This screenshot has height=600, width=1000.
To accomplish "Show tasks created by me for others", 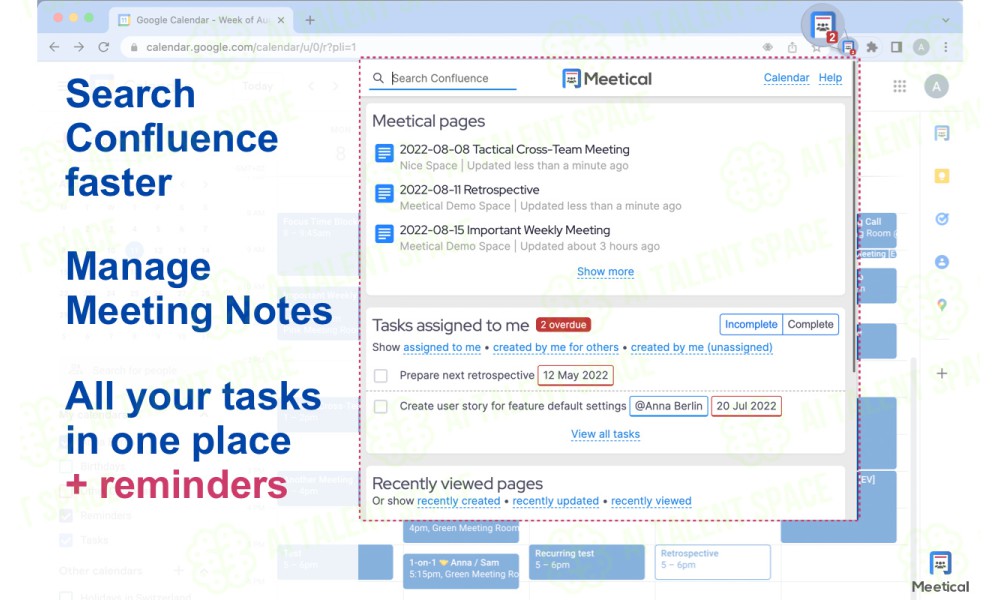I will pyautogui.click(x=555, y=348).
